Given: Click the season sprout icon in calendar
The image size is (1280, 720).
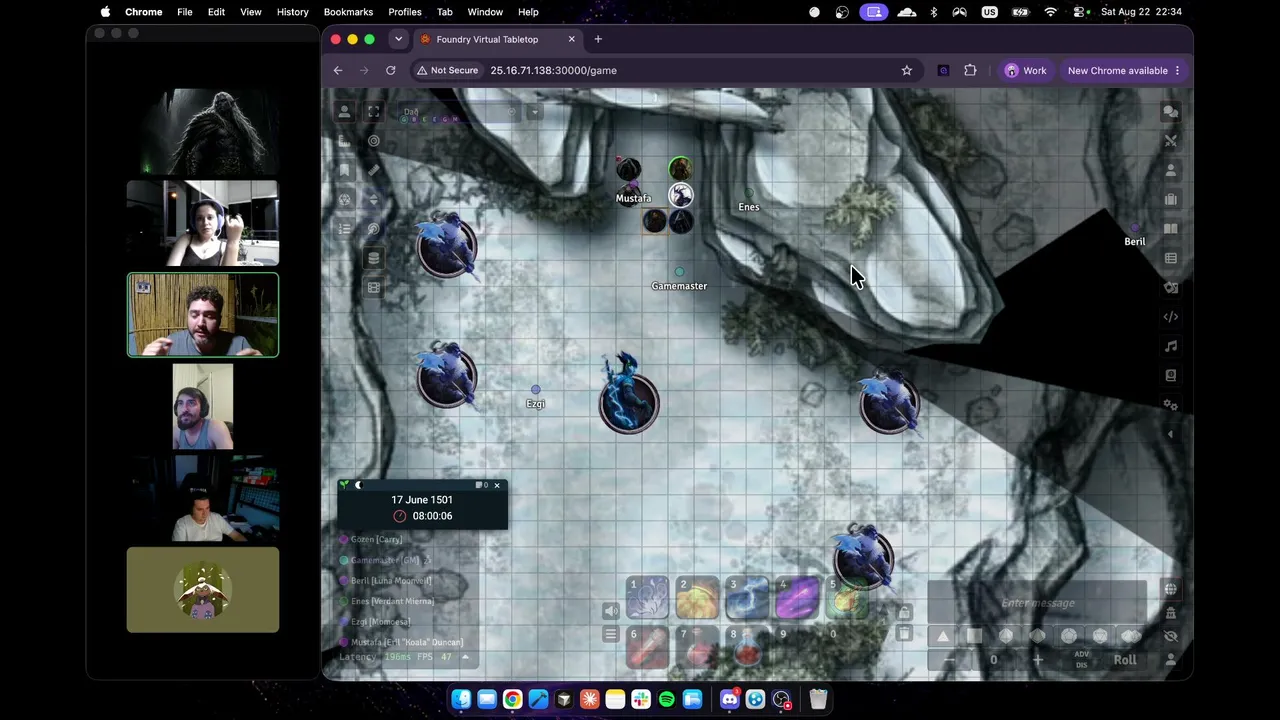Looking at the screenshot, I should click(x=345, y=486).
